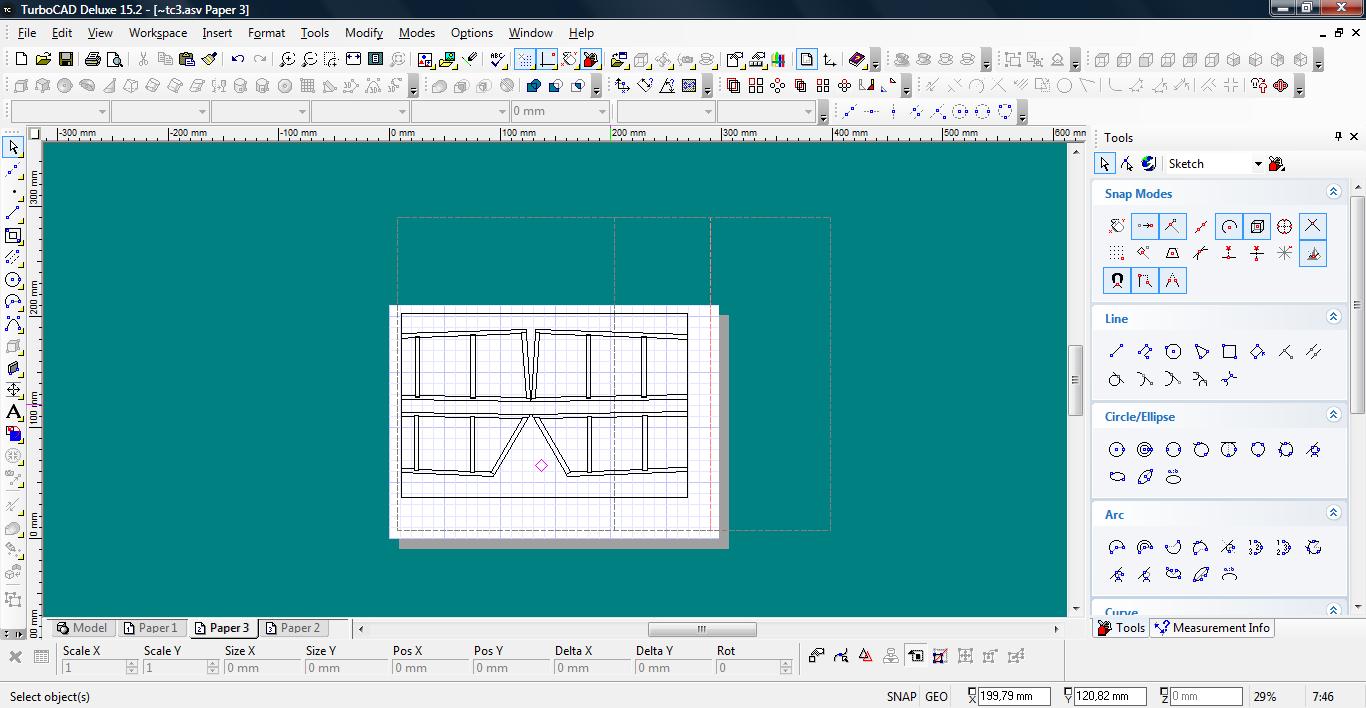Toggle SNAP in the status bar

pos(900,696)
